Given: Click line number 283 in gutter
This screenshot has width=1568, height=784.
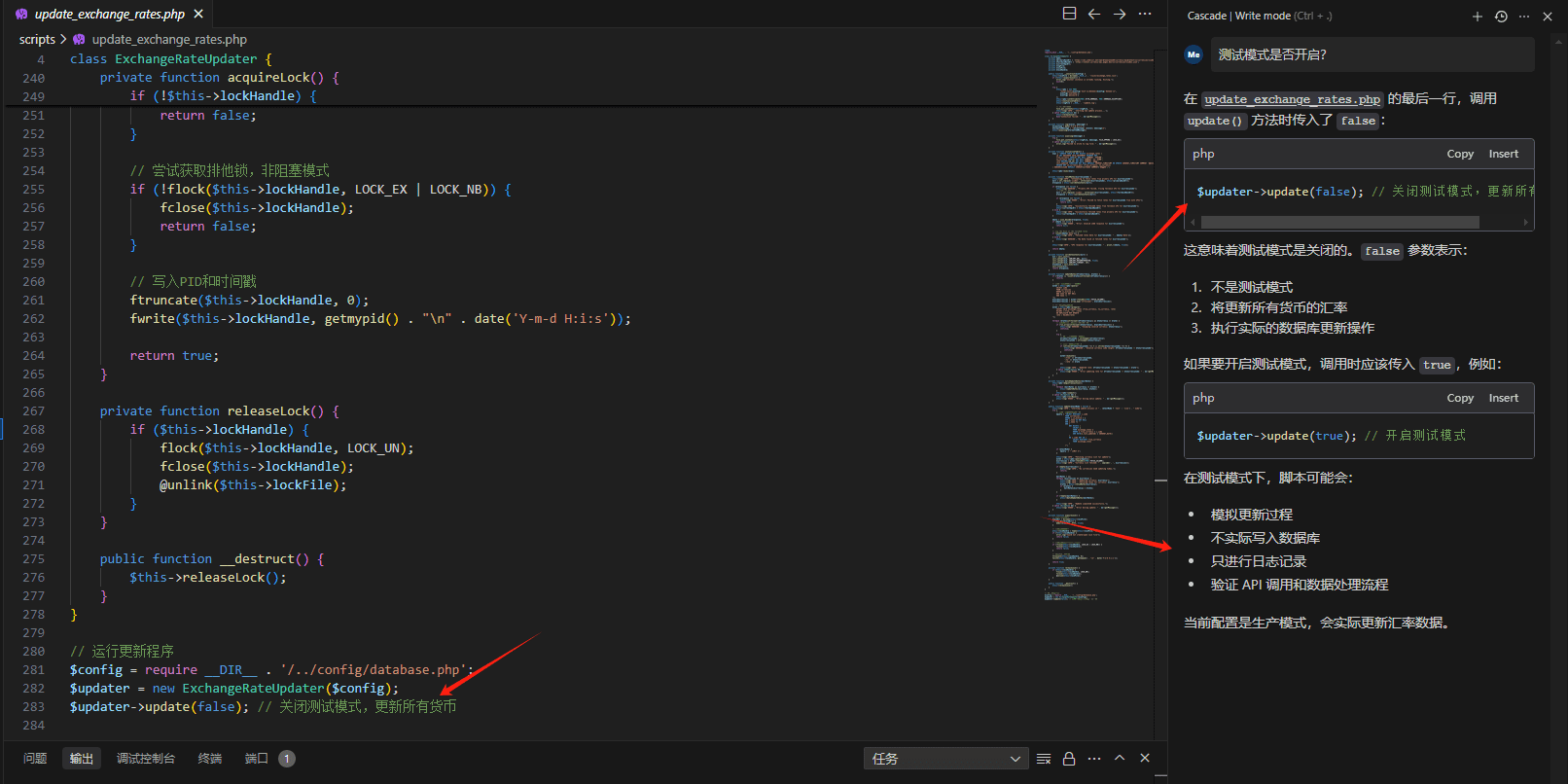Looking at the screenshot, I should (33, 707).
